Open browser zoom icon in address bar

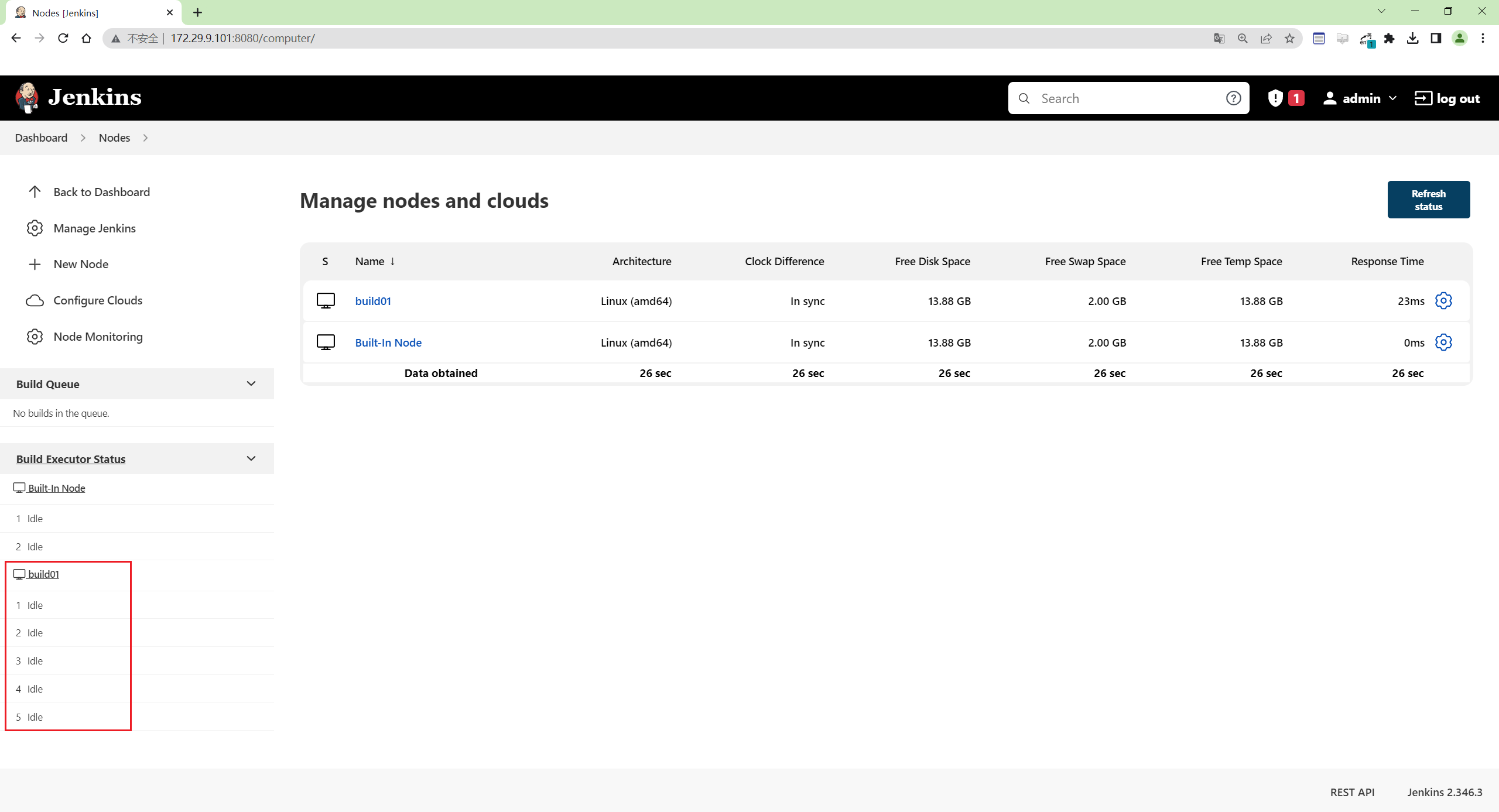pos(1243,38)
